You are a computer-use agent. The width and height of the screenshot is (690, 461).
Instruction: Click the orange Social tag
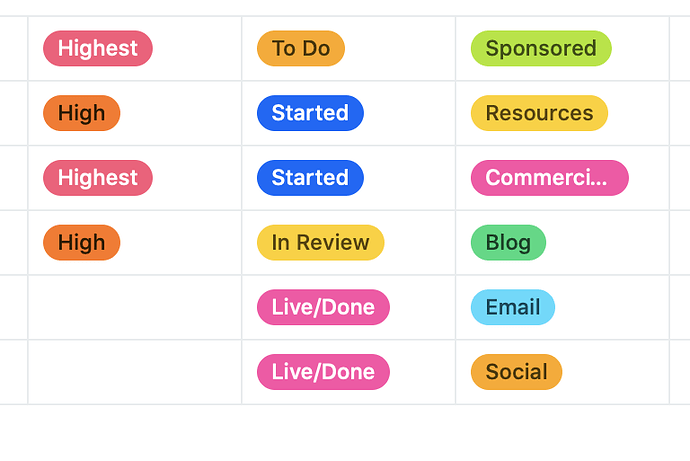(x=516, y=372)
